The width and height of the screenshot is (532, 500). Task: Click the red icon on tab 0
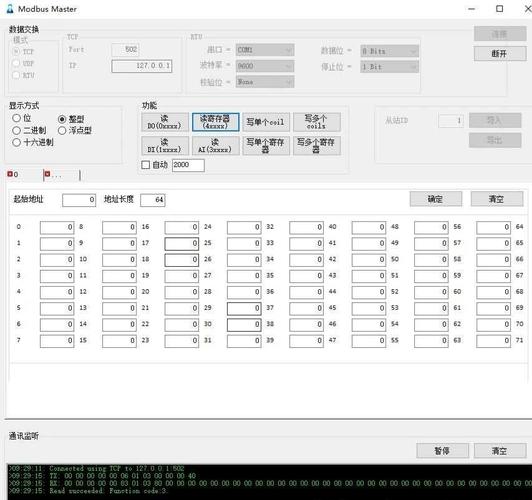pyautogui.click(x=10, y=174)
